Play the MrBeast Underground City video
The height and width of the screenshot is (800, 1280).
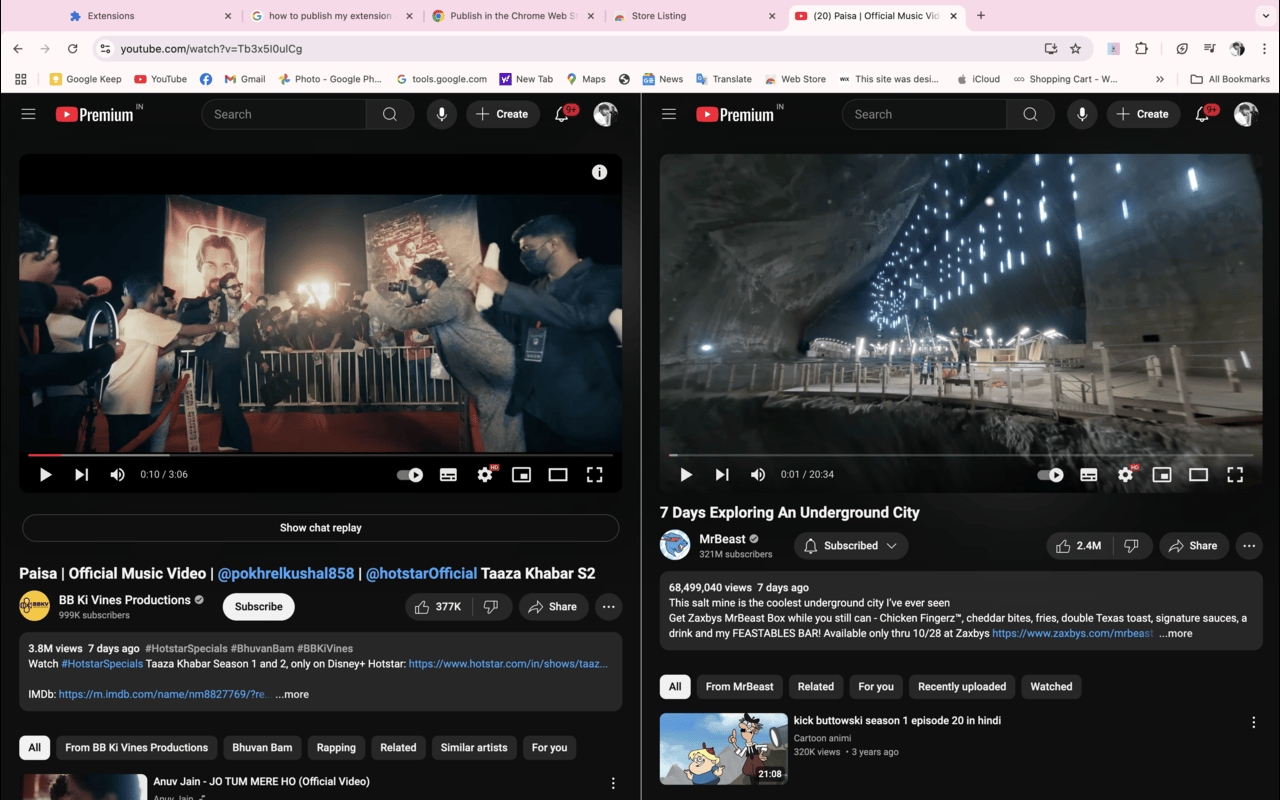(685, 475)
